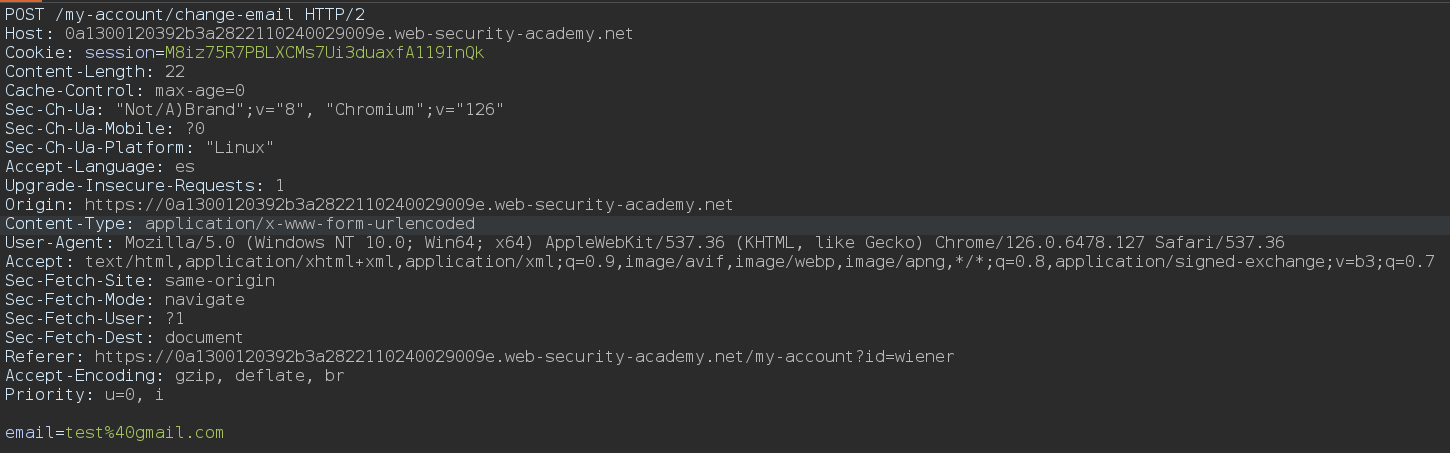This screenshot has width=1450, height=453.
Task: Click the Sec-Fetch-Site same-origin value
Action: pos(220,281)
